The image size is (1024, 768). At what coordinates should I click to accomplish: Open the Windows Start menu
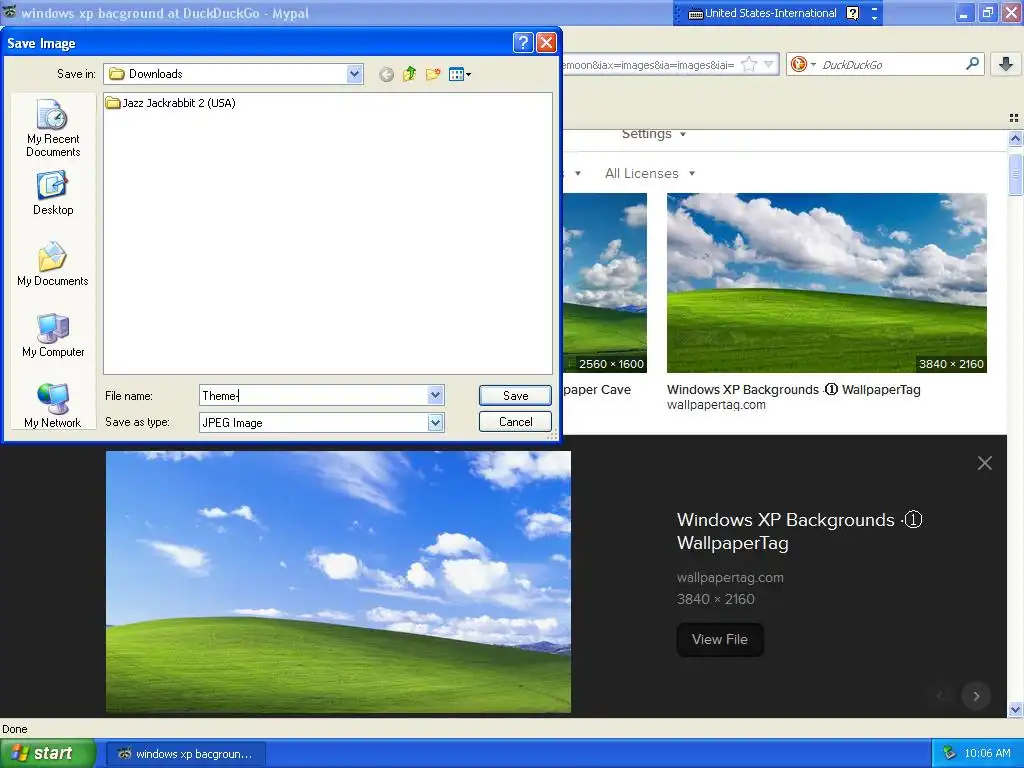coord(48,754)
